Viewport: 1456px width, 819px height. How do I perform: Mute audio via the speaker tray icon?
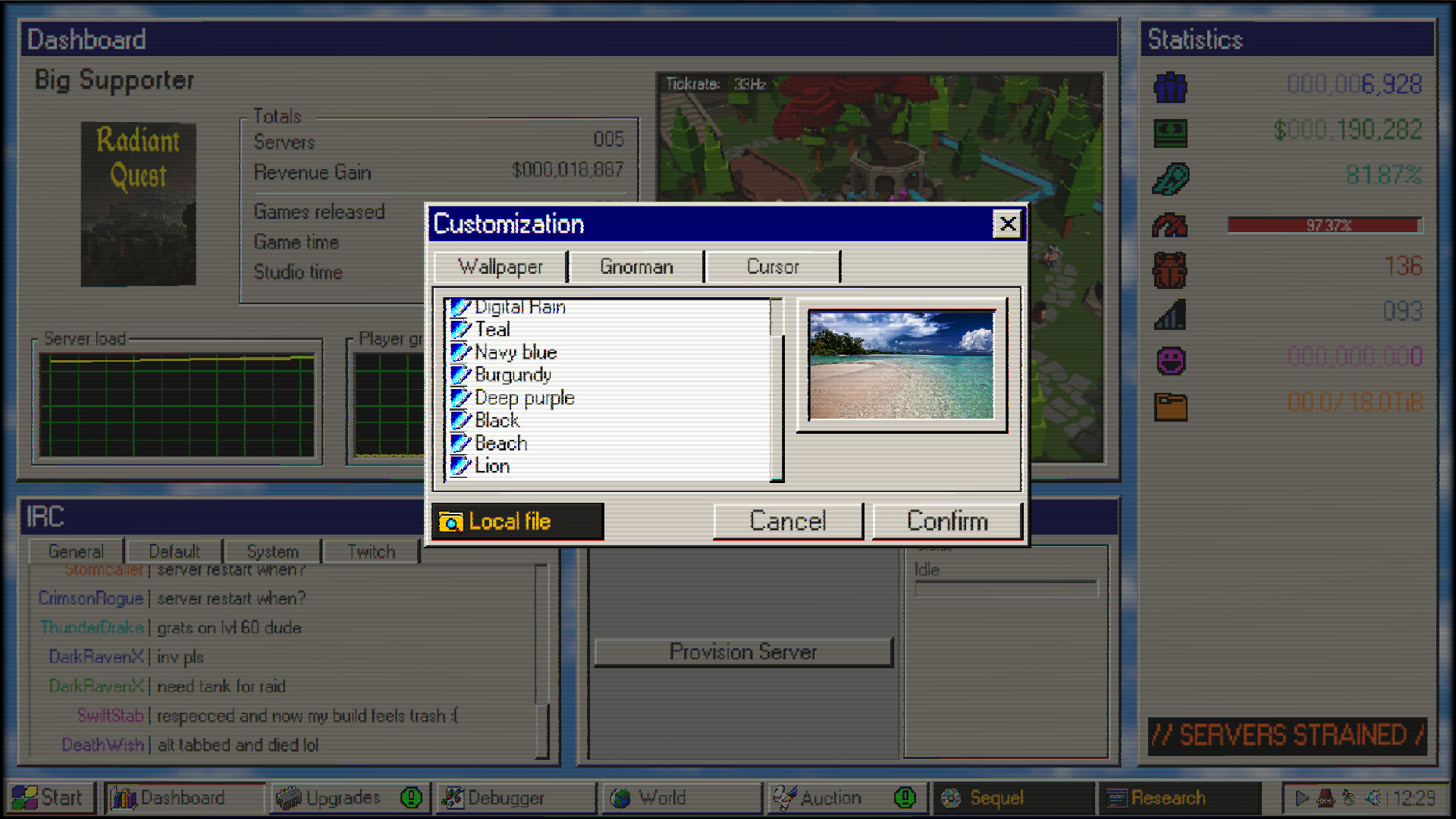pyautogui.click(x=1373, y=798)
